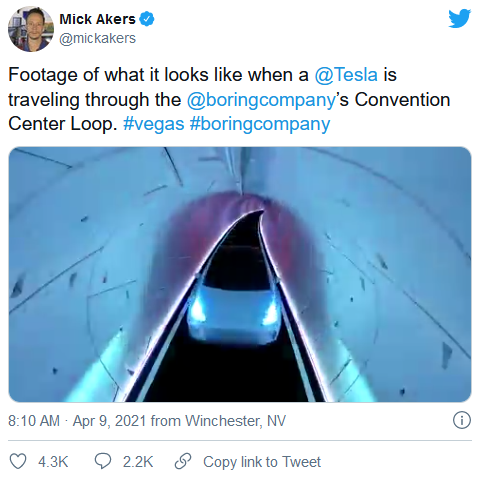Click the heart like icon
The image size is (480, 477).
[18, 461]
